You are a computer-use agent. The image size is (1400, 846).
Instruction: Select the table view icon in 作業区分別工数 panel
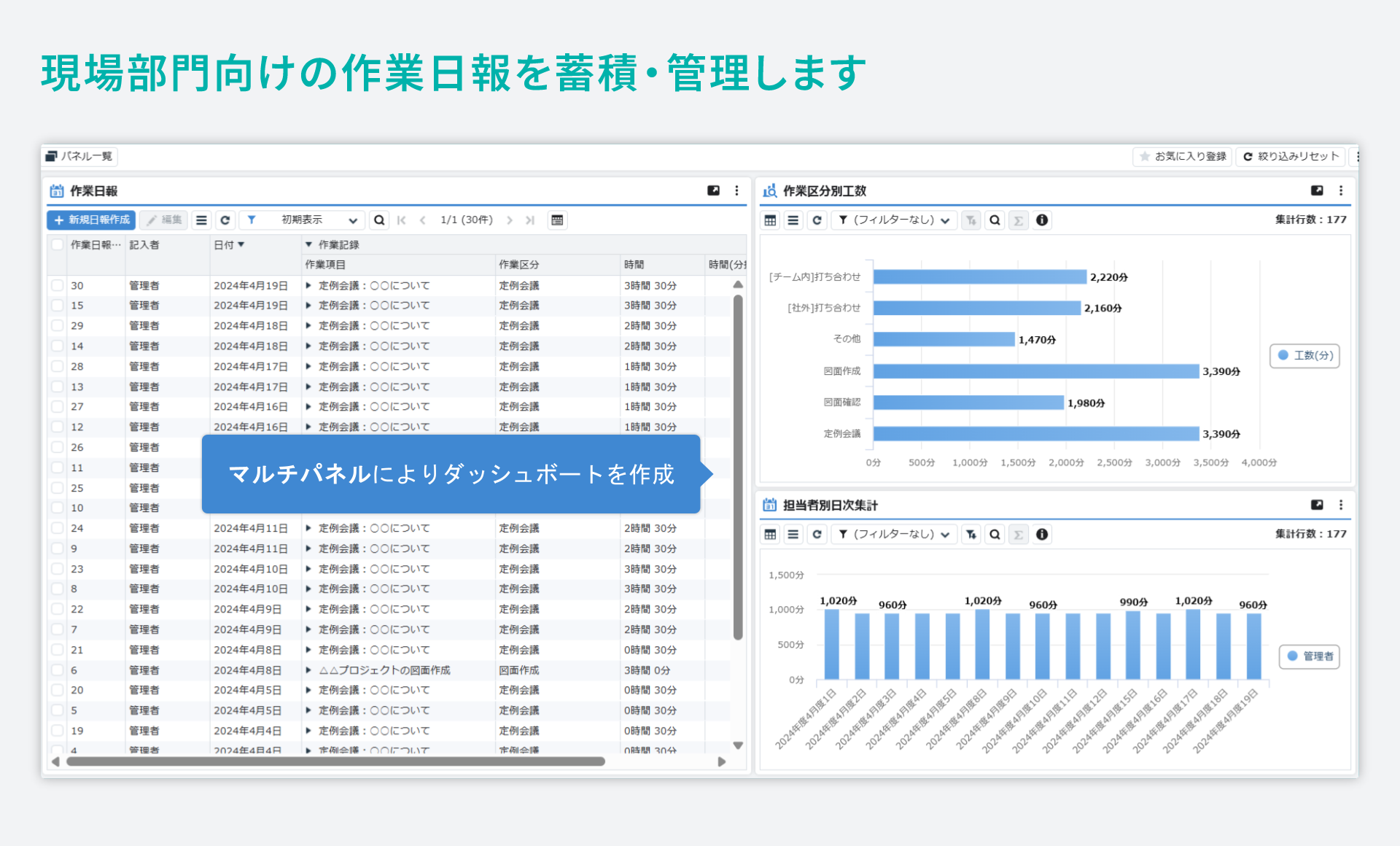[x=770, y=220]
